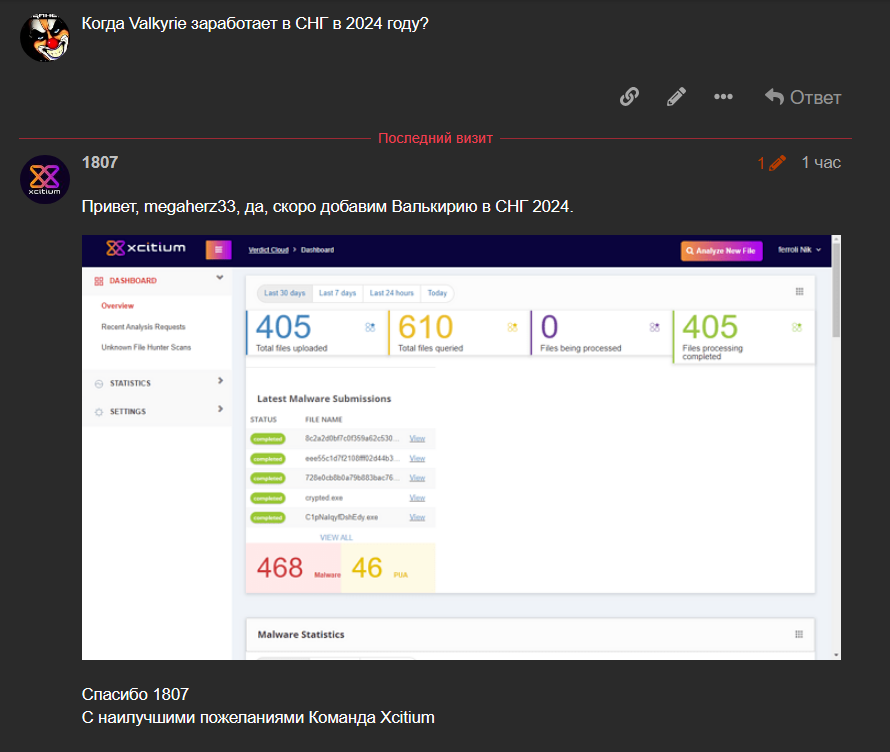Select Overview in the sidebar
This screenshot has height=752, width=890.
[x=117, y=306]
